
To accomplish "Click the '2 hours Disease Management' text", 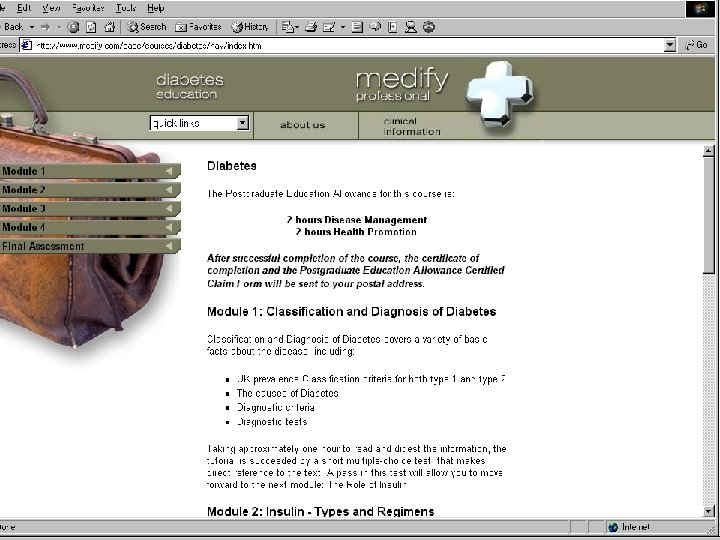I will (x=357, y=220).
